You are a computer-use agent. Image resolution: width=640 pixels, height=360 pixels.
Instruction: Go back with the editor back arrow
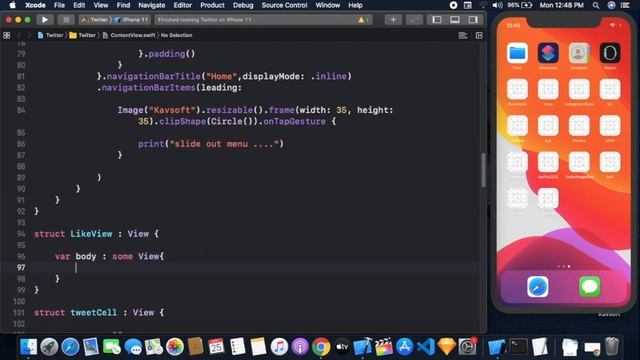pos(19,36)
